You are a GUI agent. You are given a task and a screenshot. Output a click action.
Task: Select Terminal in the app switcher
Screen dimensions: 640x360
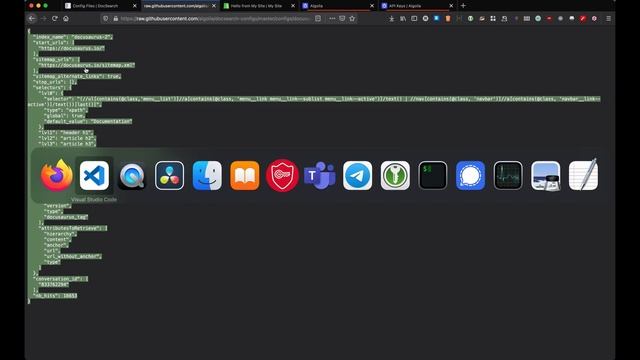pyautogui.click(x=433, y=176)
